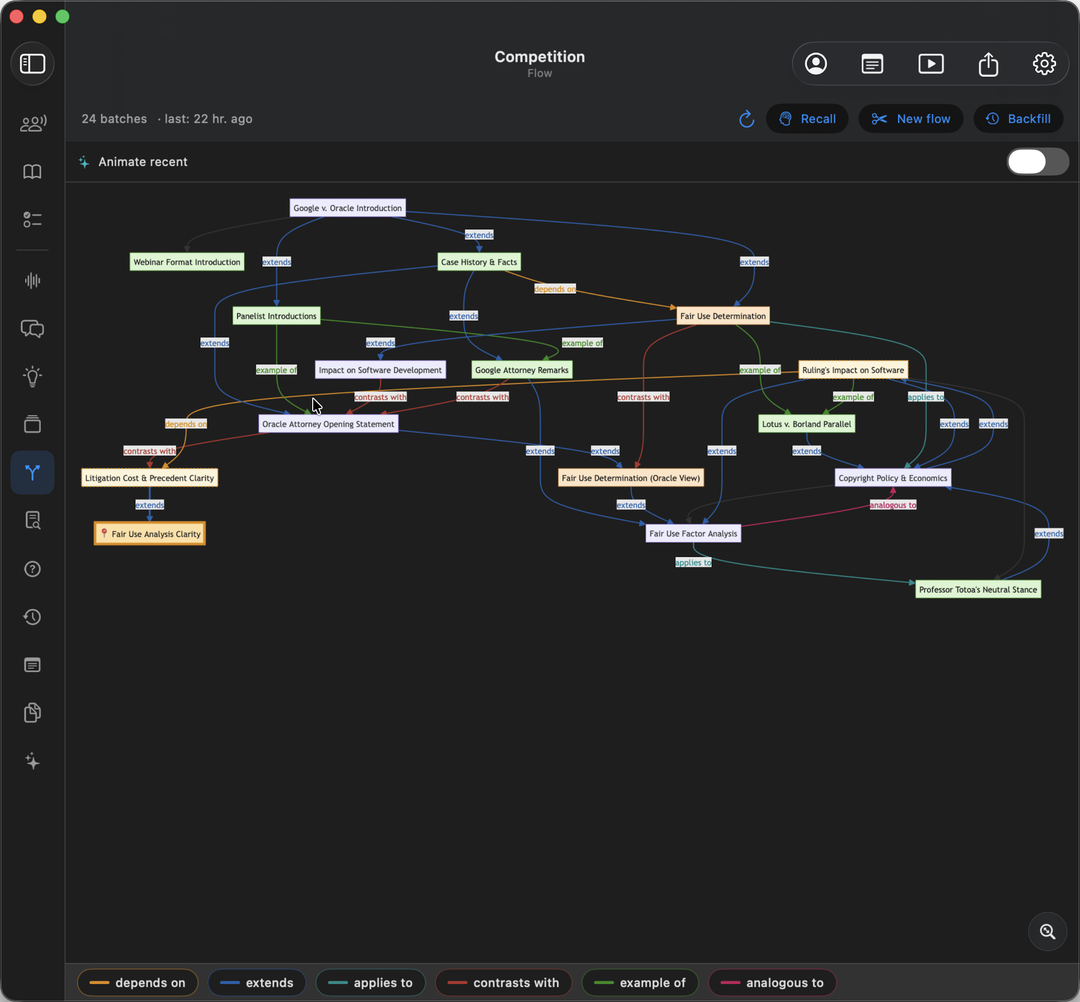Image resolution: width=1080 pixels, height=1002 pixels.
Task: Open the transcript panel icon in toolbar
Action: tap(873, 64)
